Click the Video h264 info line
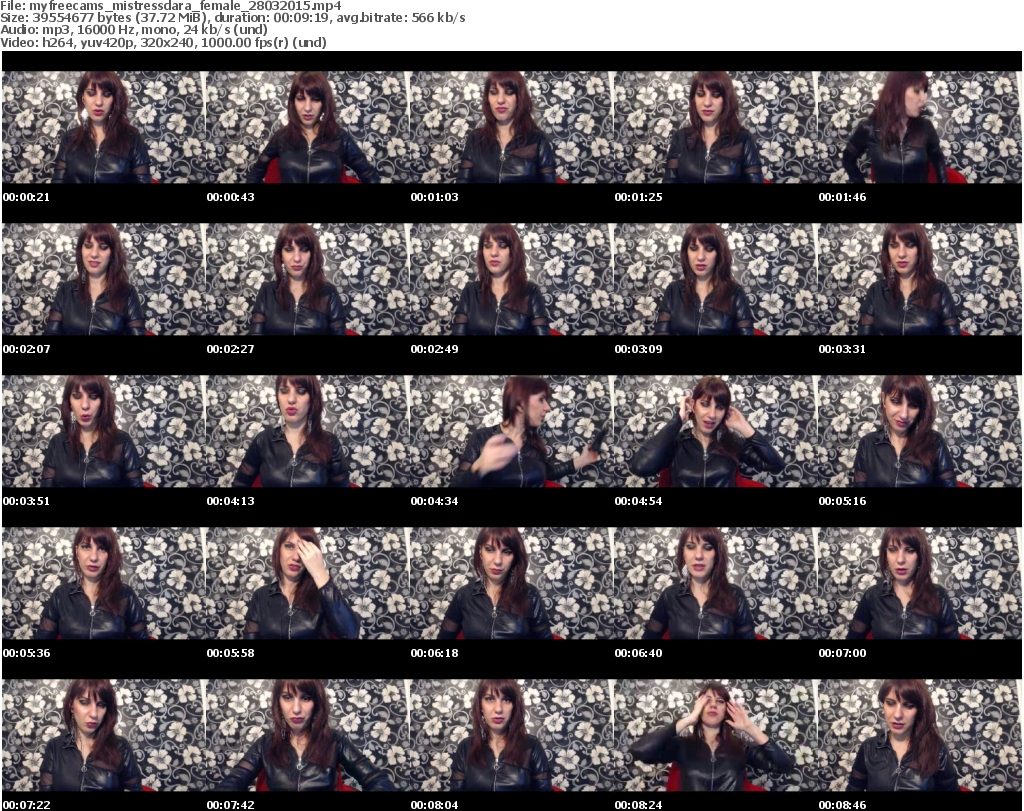This screenshot has height=811, width=1024. (163, 42)
